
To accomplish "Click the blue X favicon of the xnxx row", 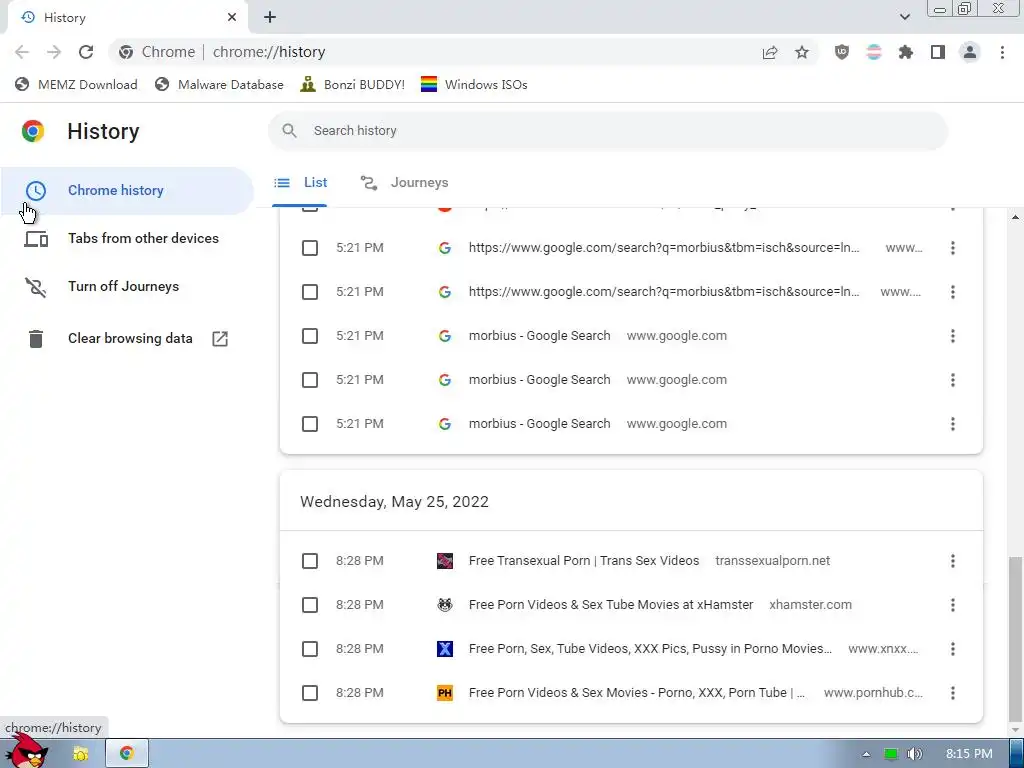I will click(x=445, y=648).
